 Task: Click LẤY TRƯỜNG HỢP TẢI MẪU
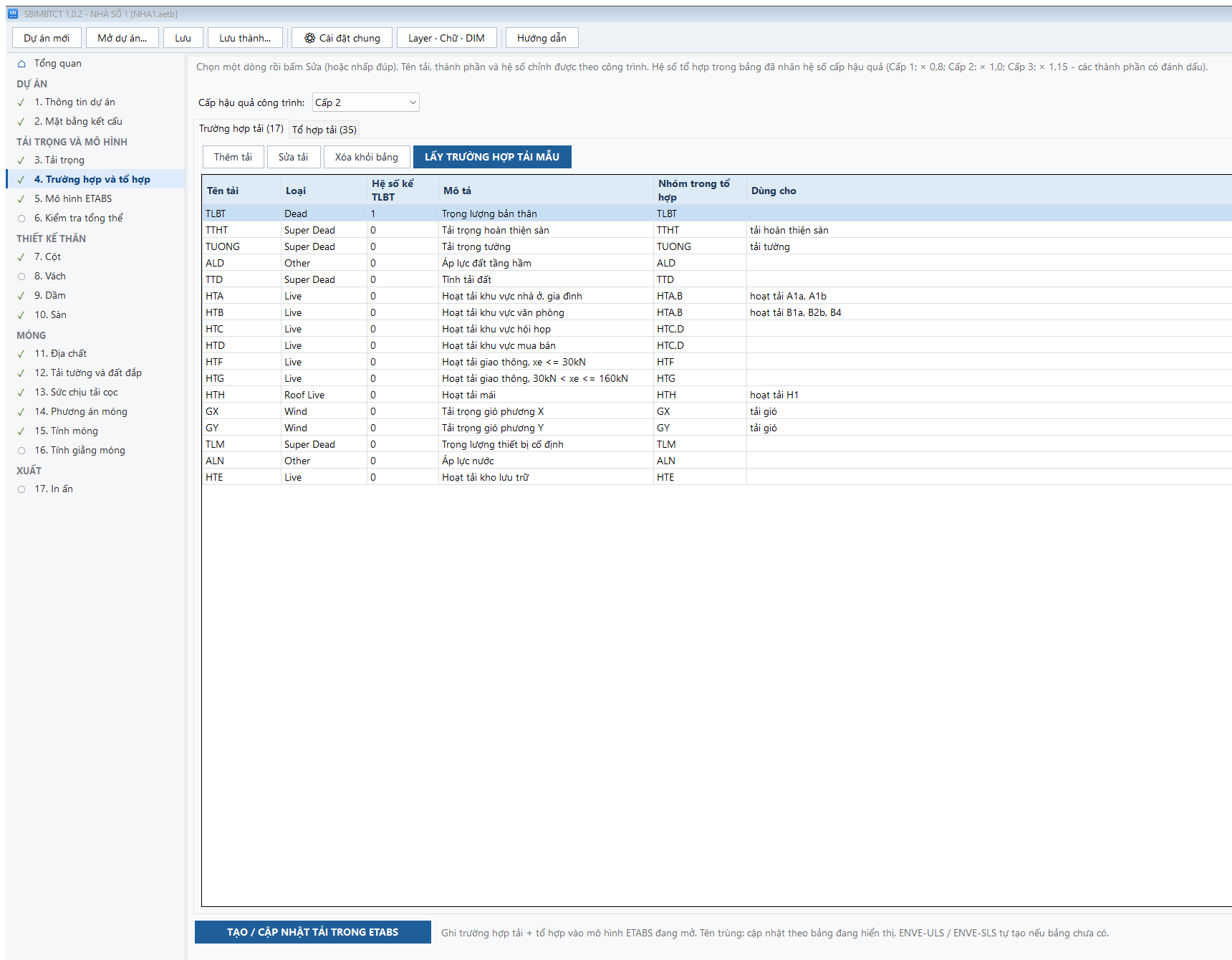[492, 157]
